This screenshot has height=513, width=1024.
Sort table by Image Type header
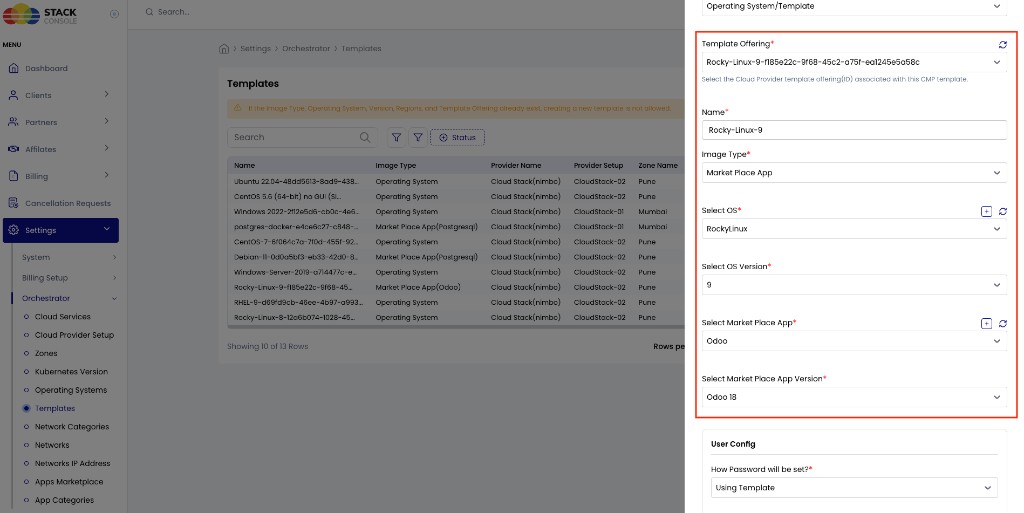[x=395, y=165]
